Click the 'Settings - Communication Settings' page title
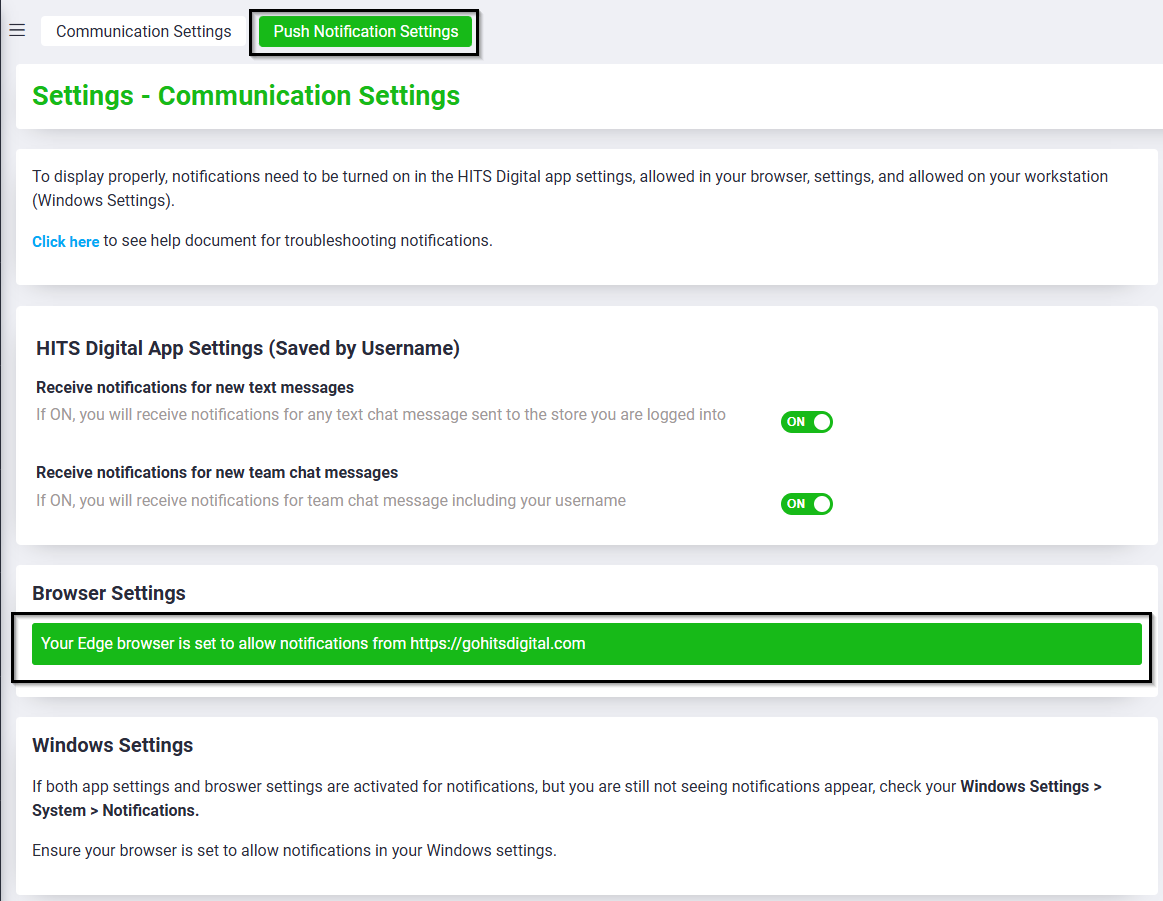Image resolution: width=1163 pixels, height=901 pixels. click(x=246, y=96)
